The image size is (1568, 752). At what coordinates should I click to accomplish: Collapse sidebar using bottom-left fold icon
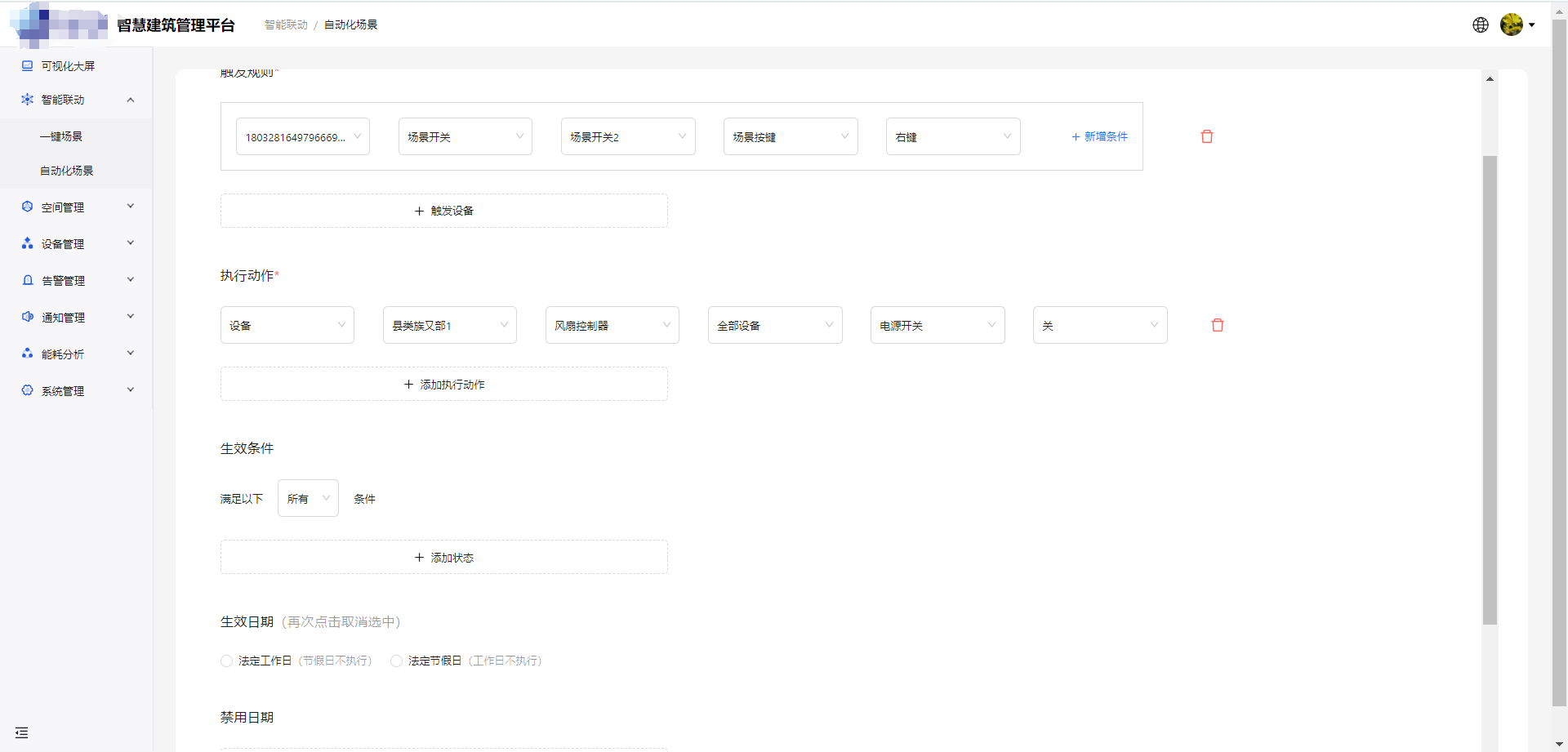pos(21,732)
